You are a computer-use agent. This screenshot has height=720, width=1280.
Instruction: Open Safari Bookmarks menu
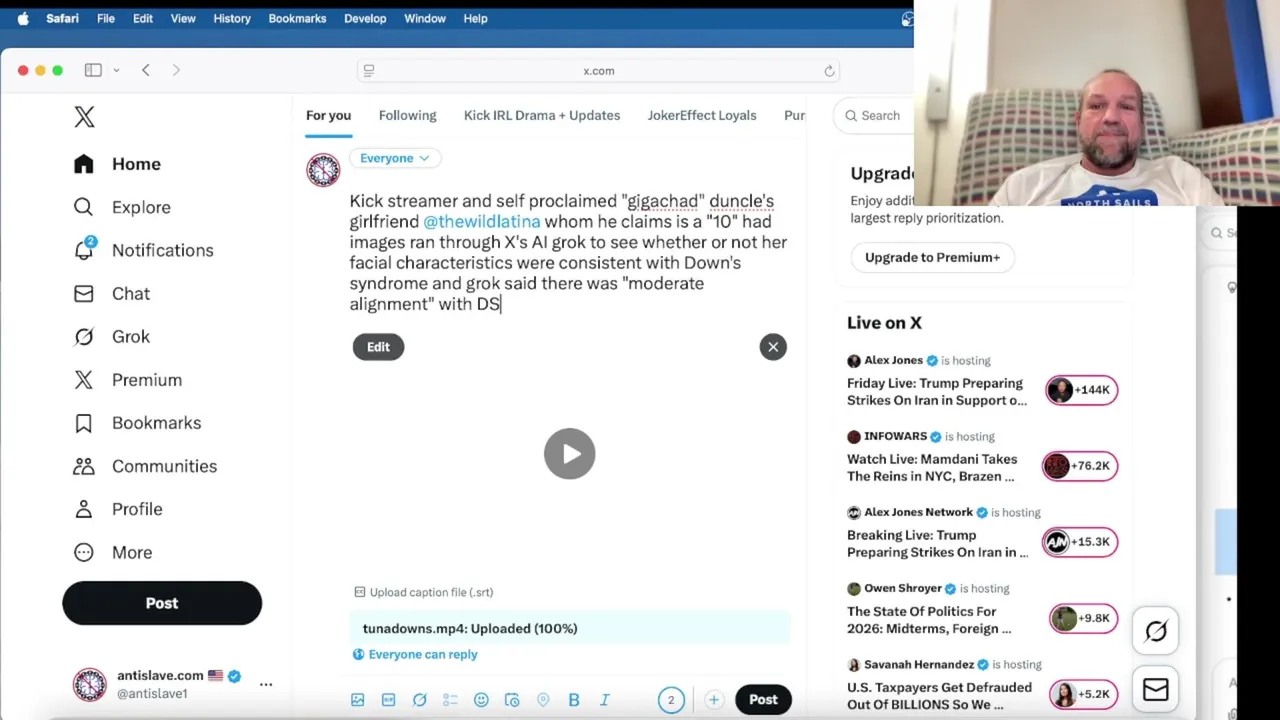pos(297,18)
